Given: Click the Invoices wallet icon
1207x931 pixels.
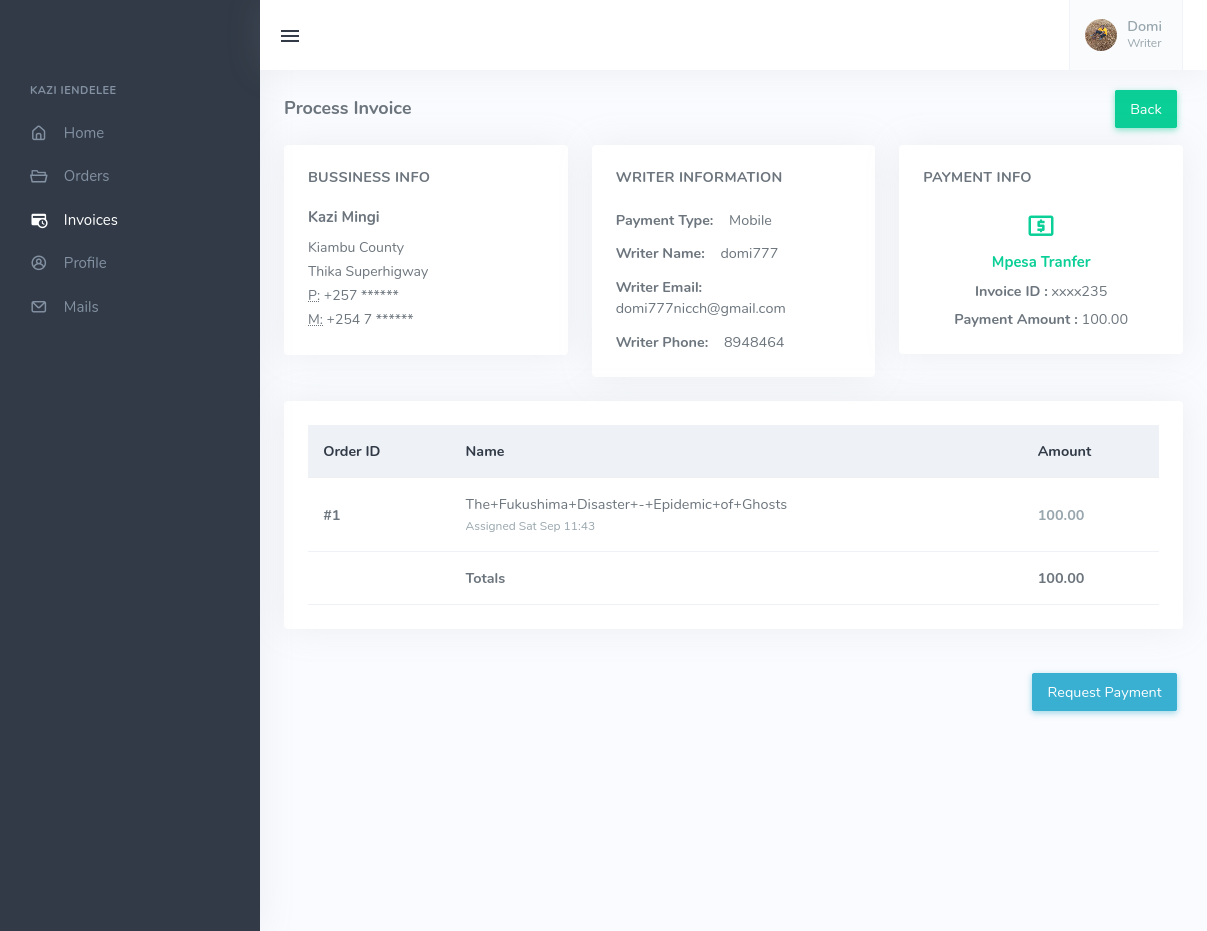Looking at the screenshot, I should 39,220.
